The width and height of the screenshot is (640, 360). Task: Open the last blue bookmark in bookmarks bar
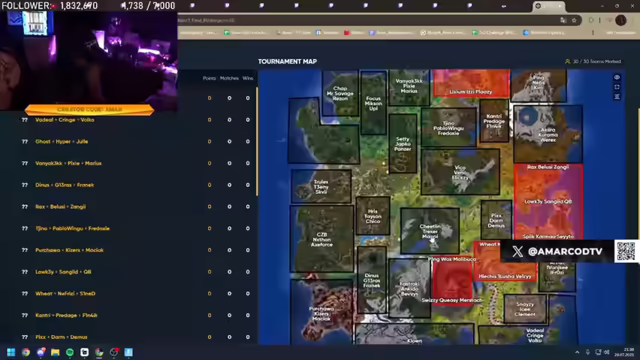click(544, 33)
